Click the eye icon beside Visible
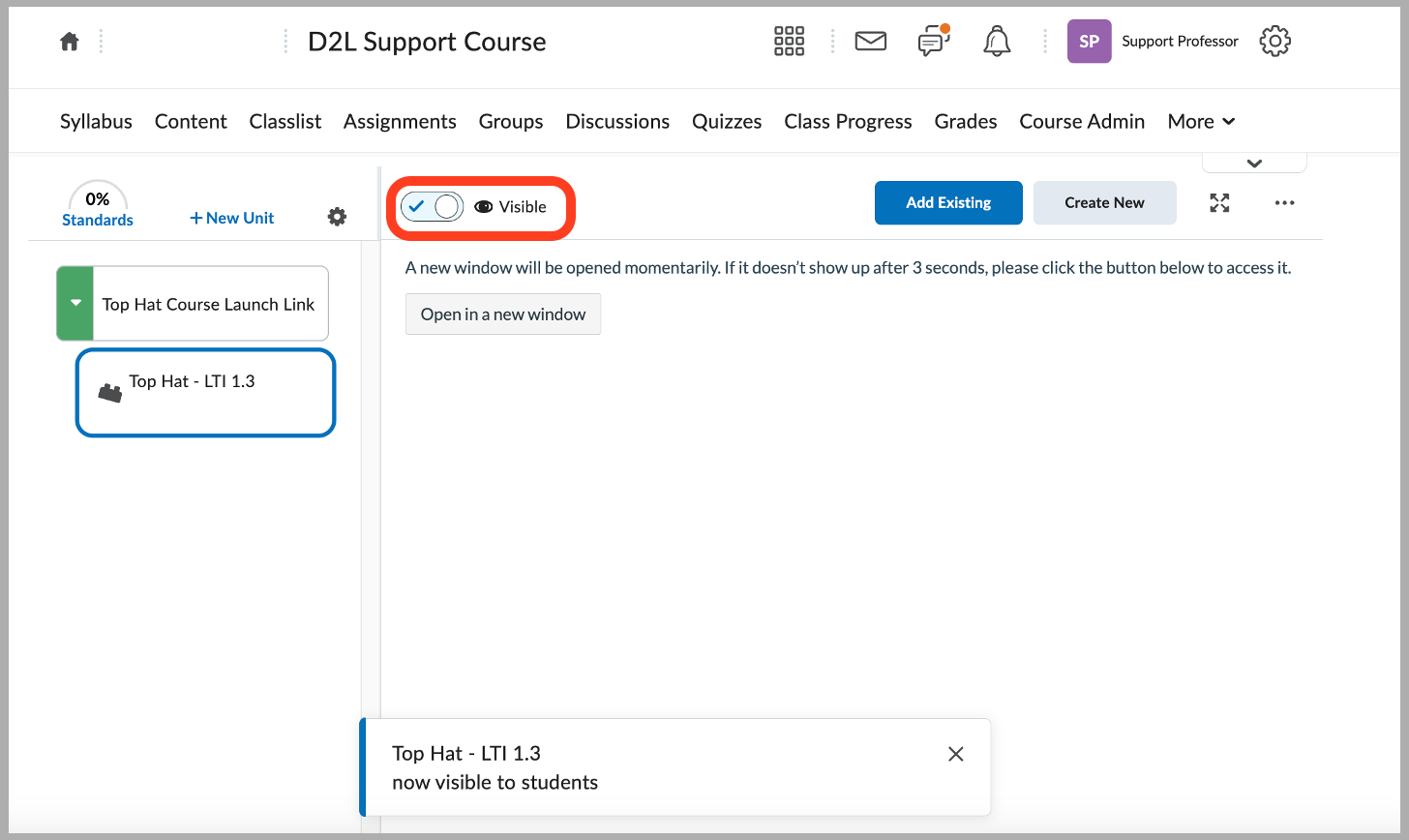The height and width of the screenshot is (840, 1409). tap(483, 206)
